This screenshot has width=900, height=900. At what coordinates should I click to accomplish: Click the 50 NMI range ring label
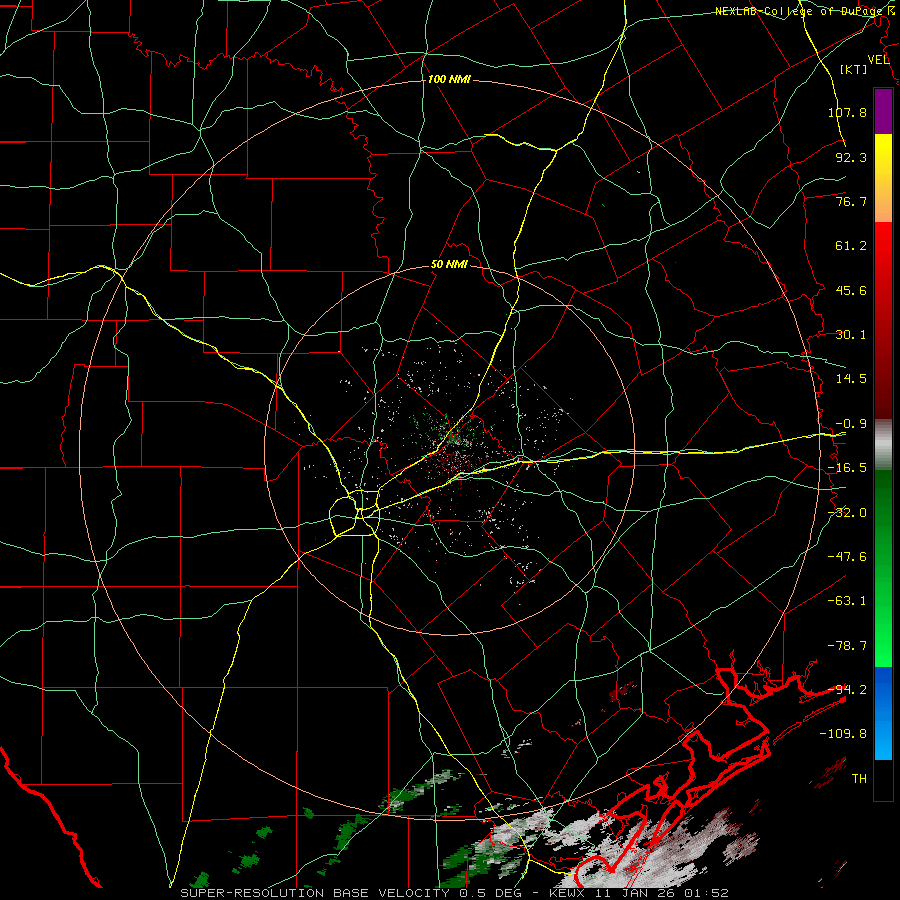pos(449,265)
